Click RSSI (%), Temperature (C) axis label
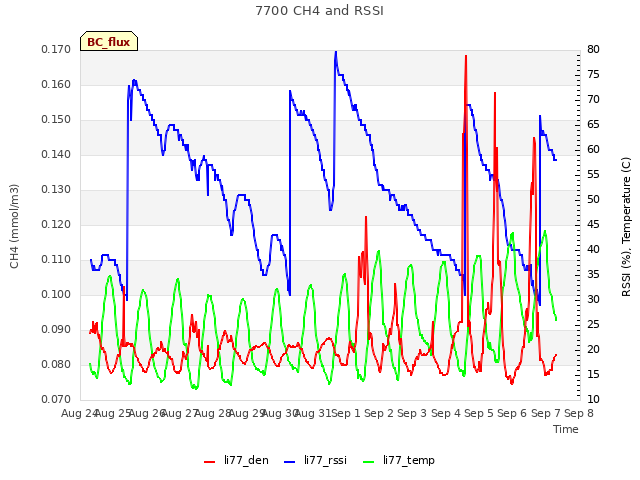Screen dimensions: 640x480 tap(626, 227)
